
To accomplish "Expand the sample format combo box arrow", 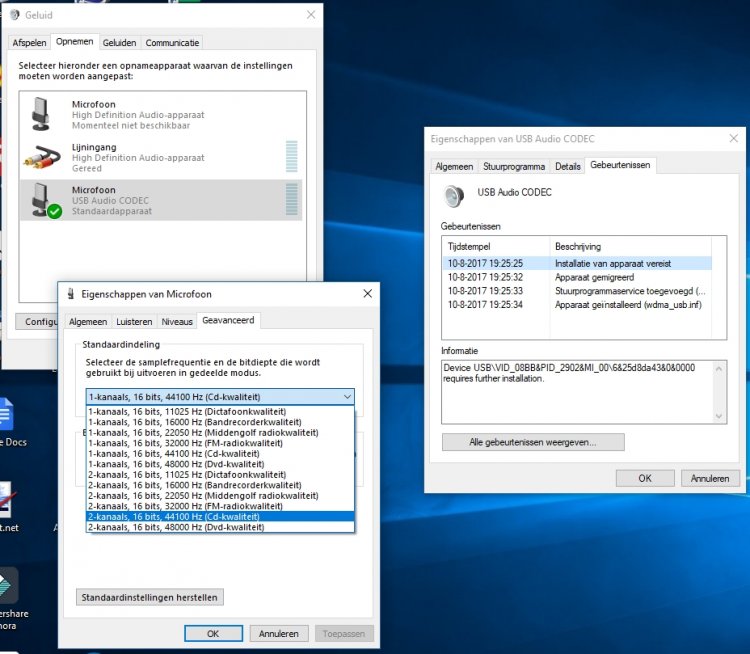I will pyautogui.click(x=346, y=397).
